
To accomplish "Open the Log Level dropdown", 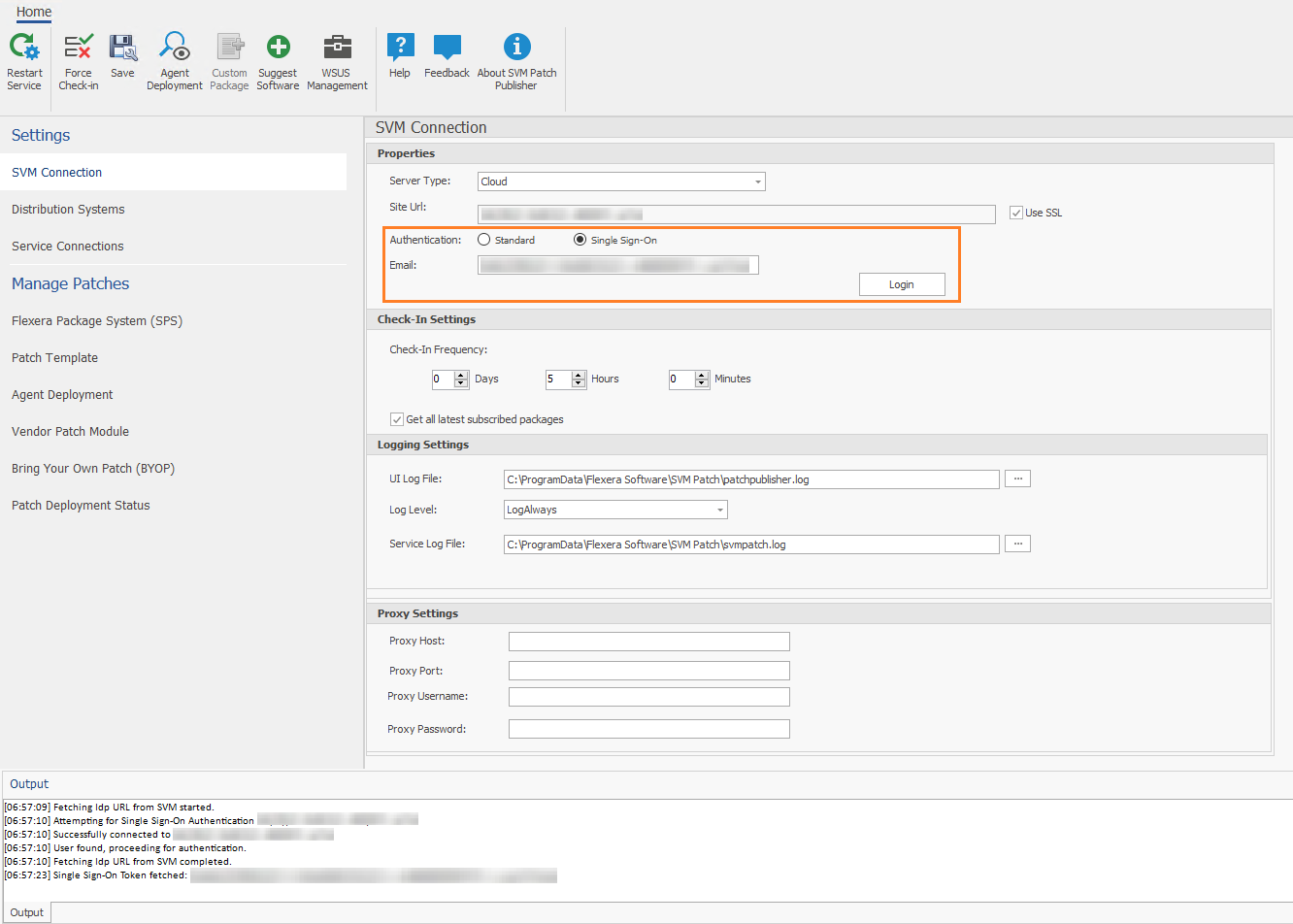I will pyautogui.click(x=720, y=510).
